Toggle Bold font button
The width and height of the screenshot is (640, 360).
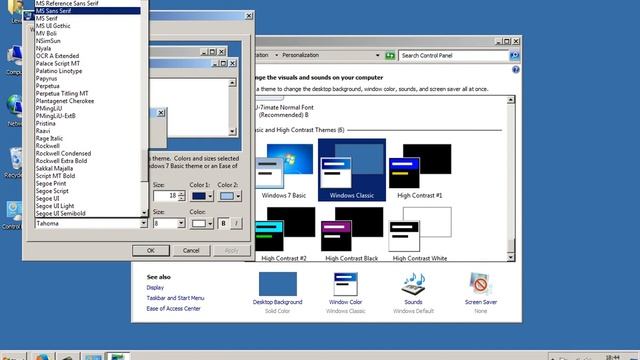(x=223, y=223)
